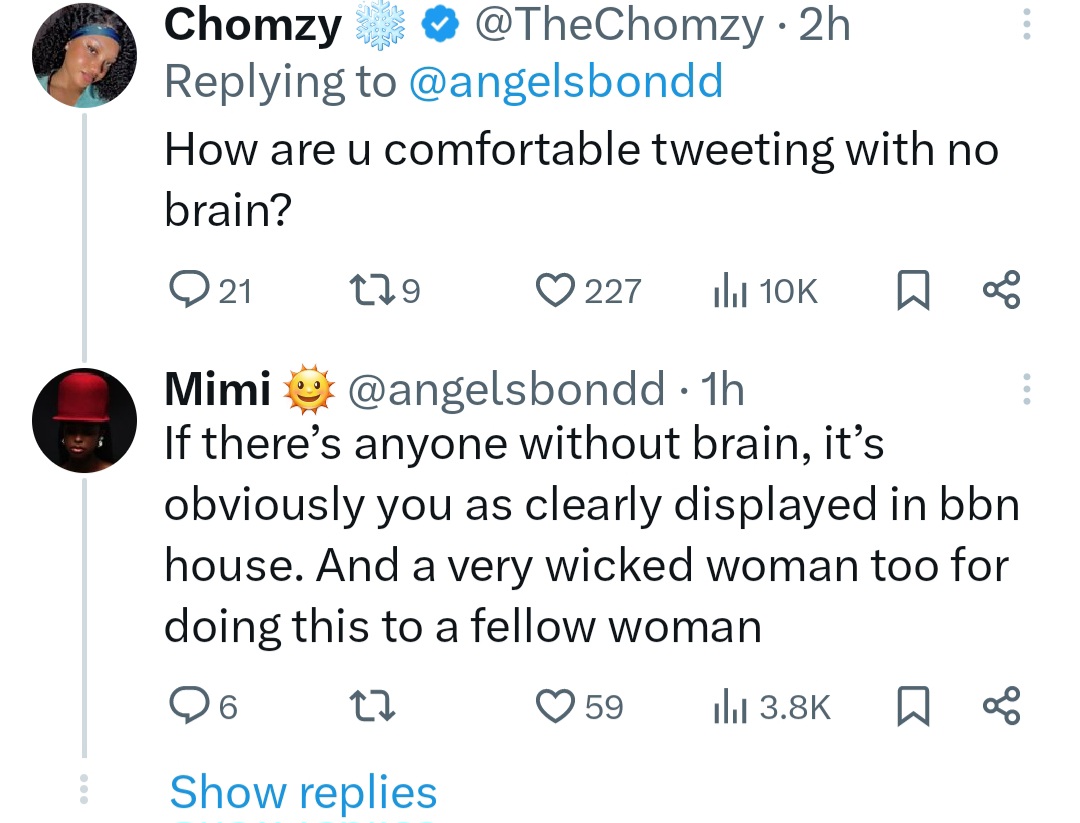The height and width of the screenshot is (823, 1080).
Task: Reply to Chomzy's tweet
Action: click(185, 291)
